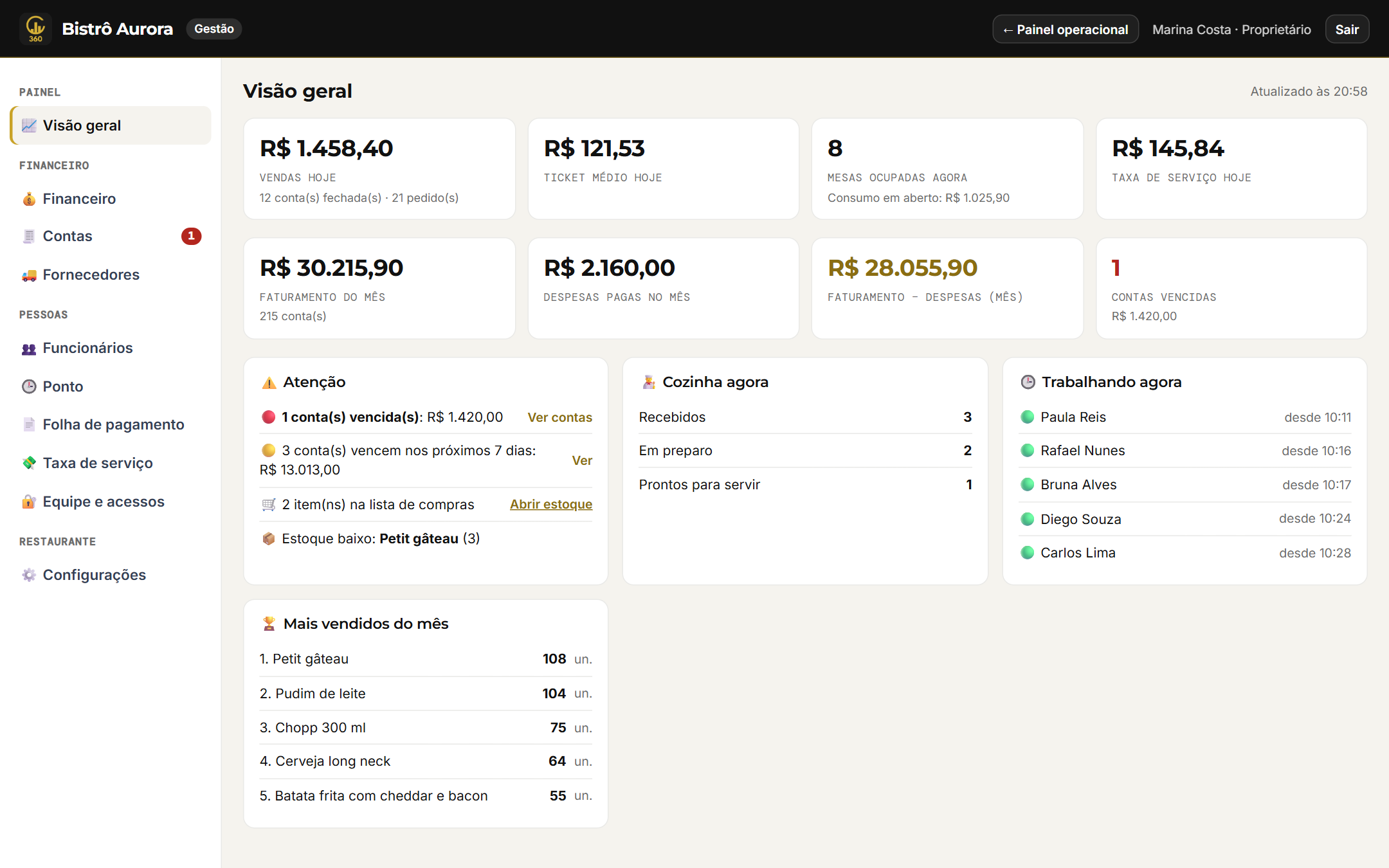The image size is (1389, 868).
Task: Click the warning triangle icon in Atenção
Action: click(269, 383)
